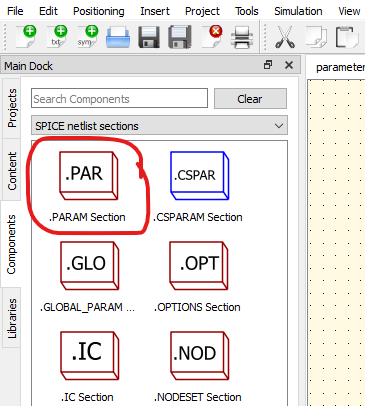Open the View menu
365x406 pixels.
pyautogui.click(x=349, y=11)
